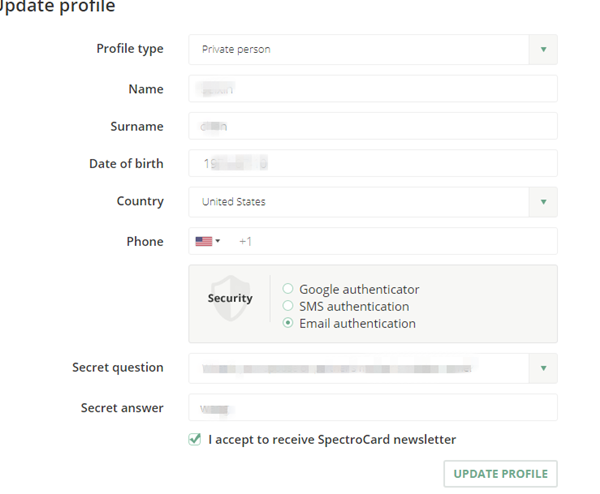Click the Date of birth field
The width and height of the screenshot is (600, 494).
(372, 163)
